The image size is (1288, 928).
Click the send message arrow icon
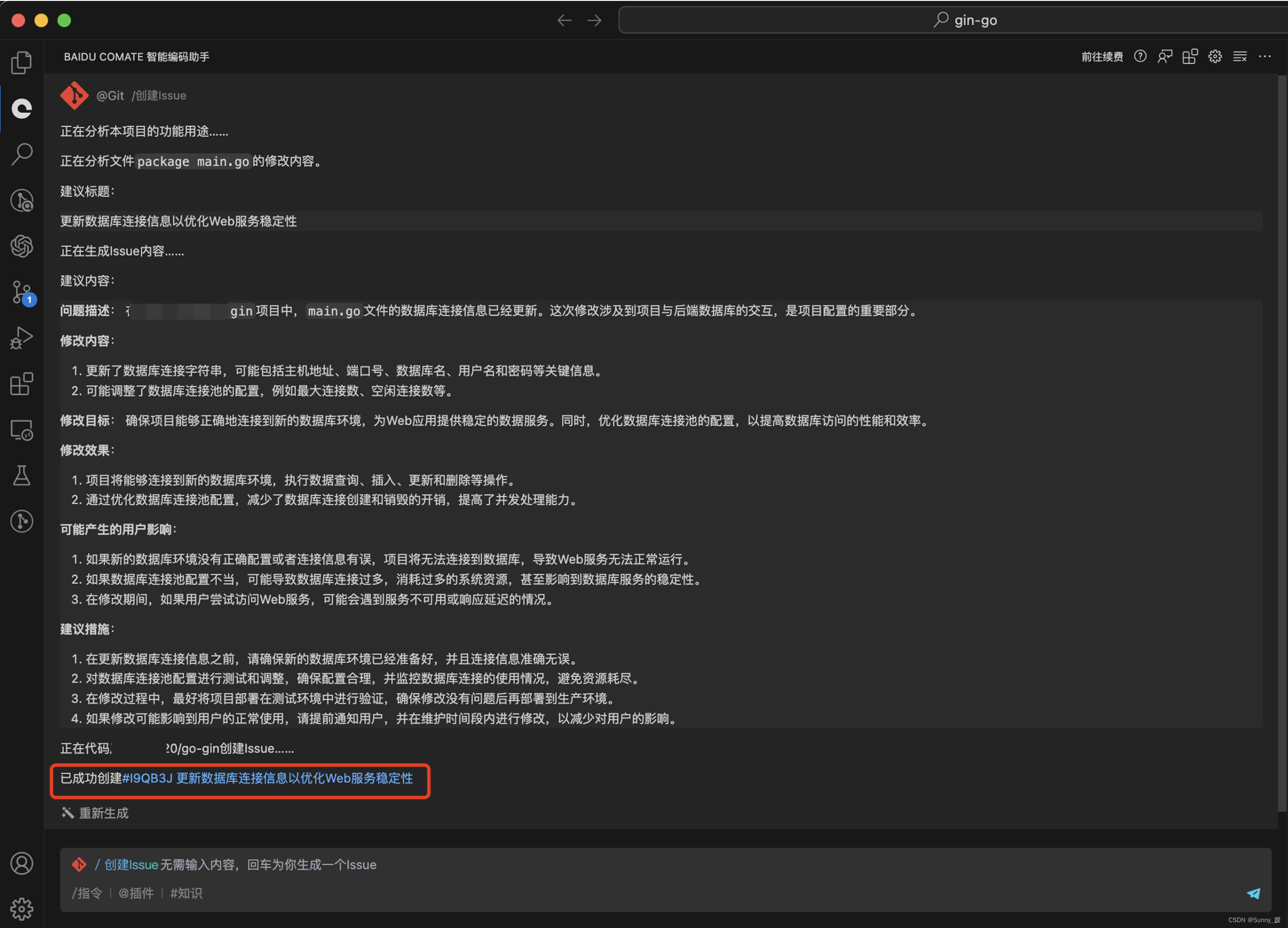(1253, 894)
